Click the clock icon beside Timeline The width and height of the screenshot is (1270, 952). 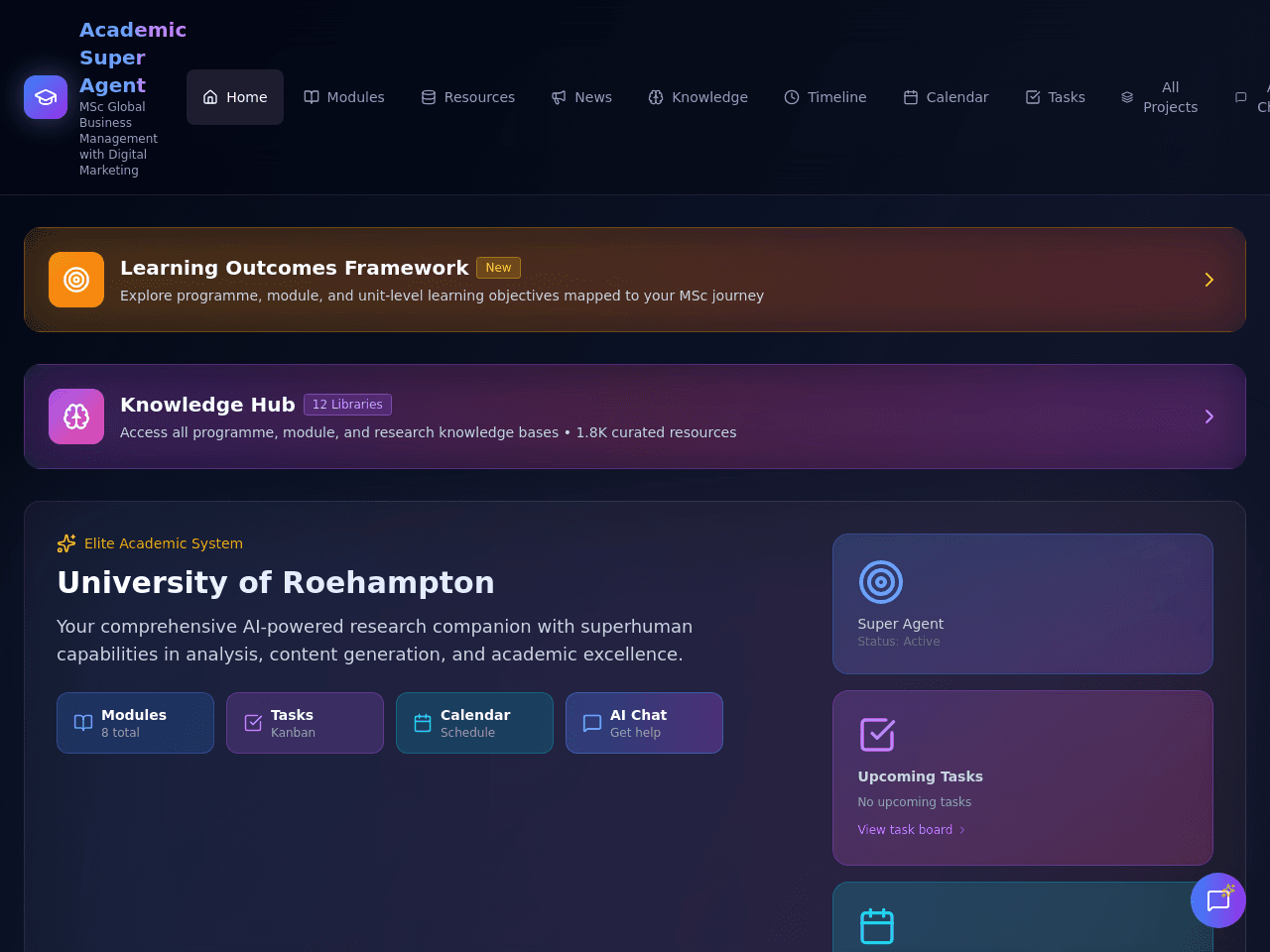coord(792,97)
